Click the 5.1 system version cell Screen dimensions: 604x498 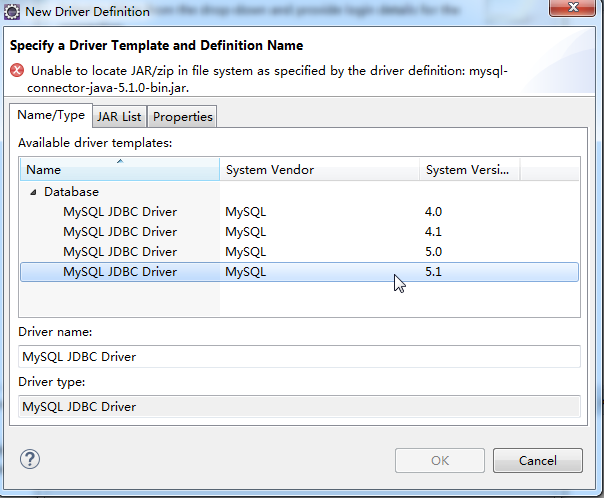pos(433,272)
